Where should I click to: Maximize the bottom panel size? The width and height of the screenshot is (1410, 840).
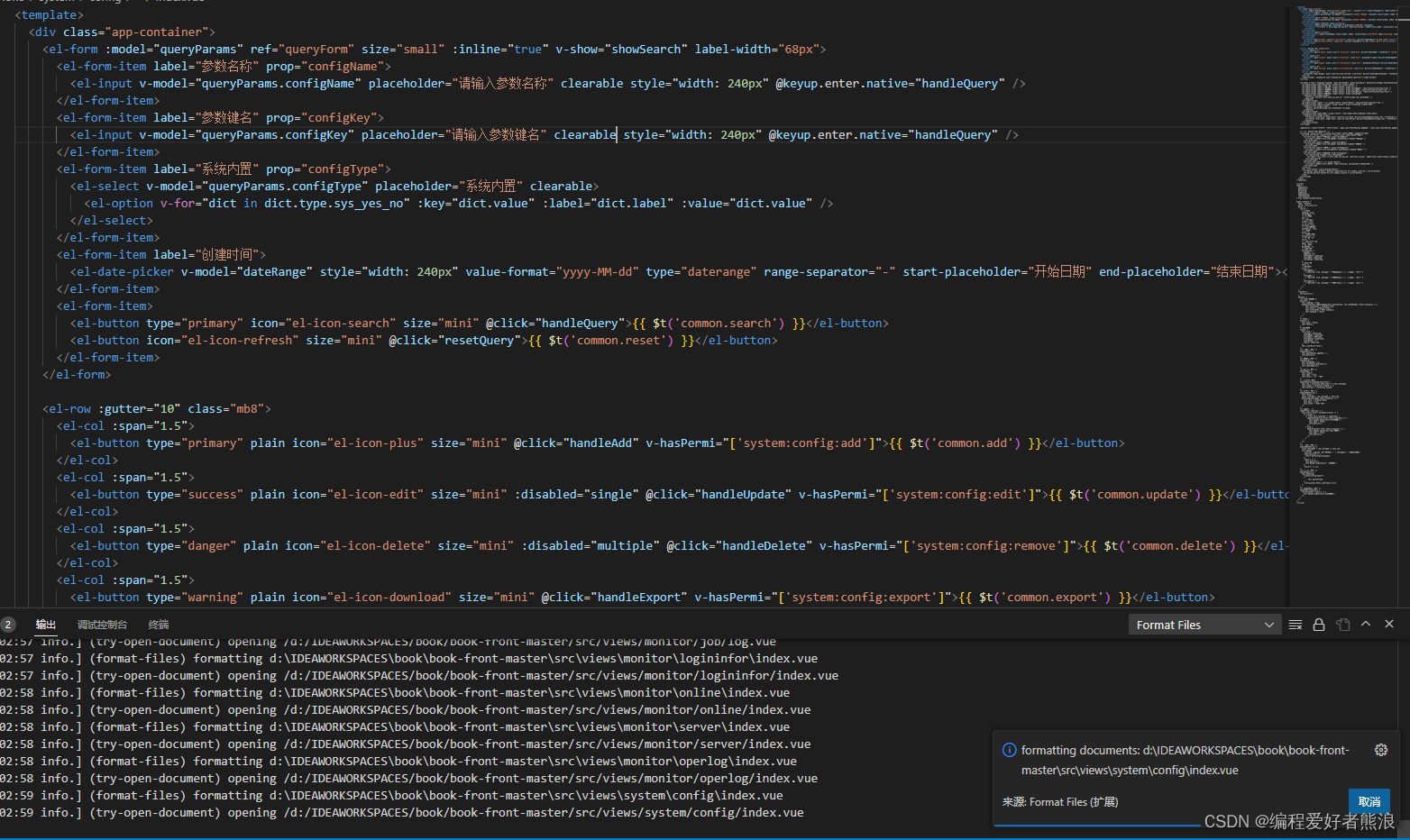(1366, 624)
